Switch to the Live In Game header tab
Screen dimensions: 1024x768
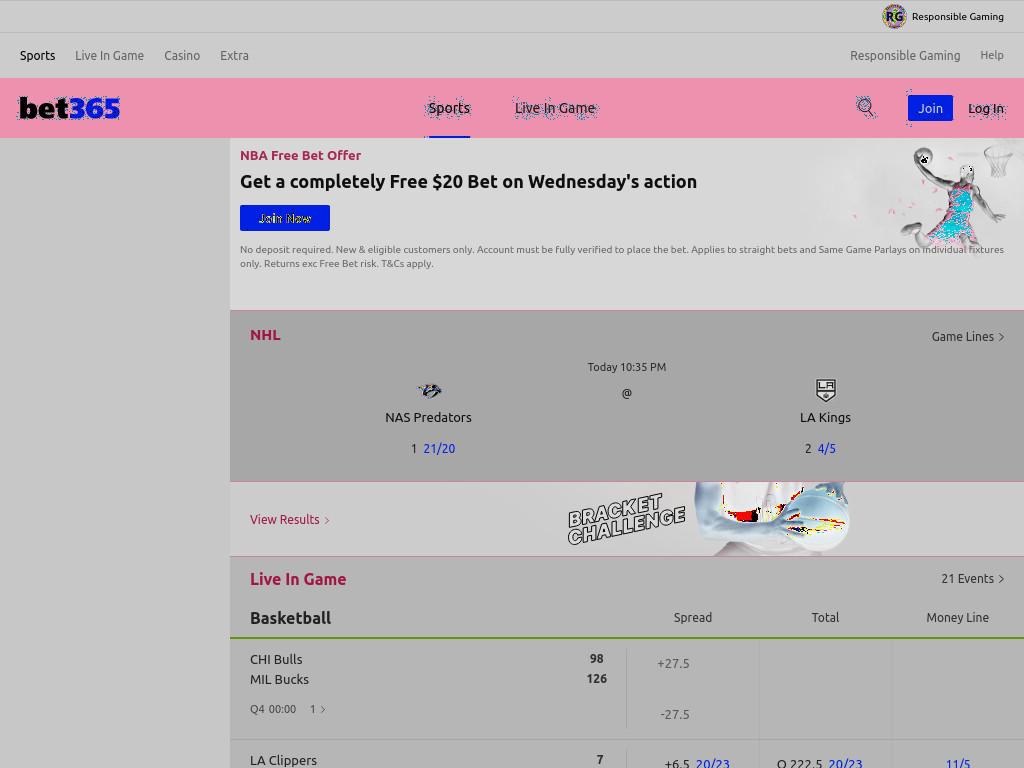(x=555, y=108)
